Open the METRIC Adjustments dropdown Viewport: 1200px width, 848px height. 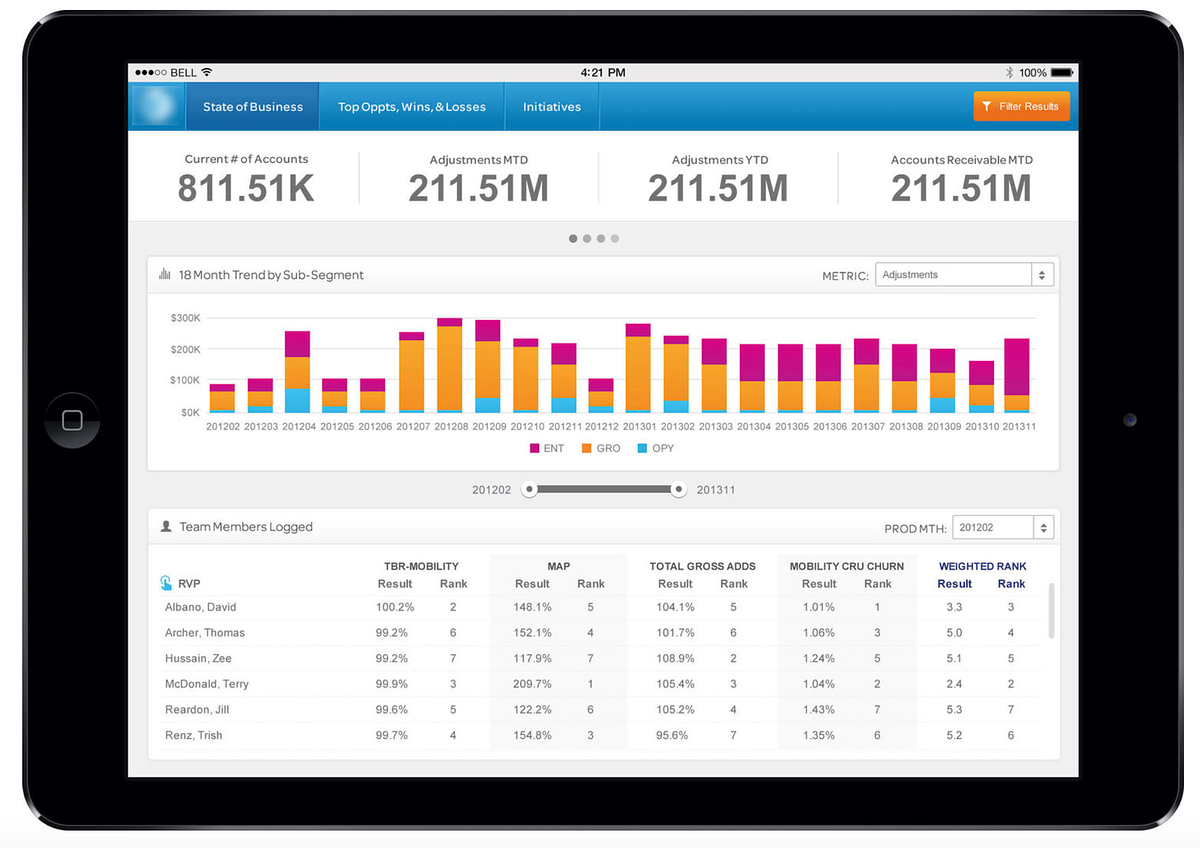[964, 275]
